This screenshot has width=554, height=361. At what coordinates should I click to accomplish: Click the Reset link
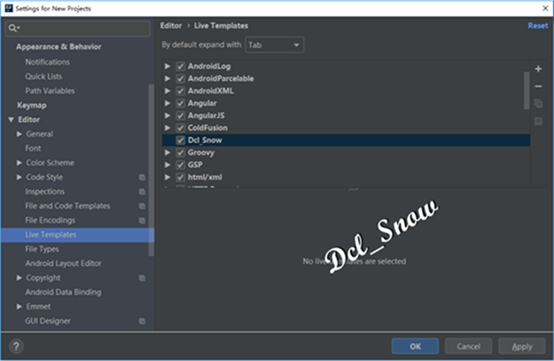click(538, 26)
